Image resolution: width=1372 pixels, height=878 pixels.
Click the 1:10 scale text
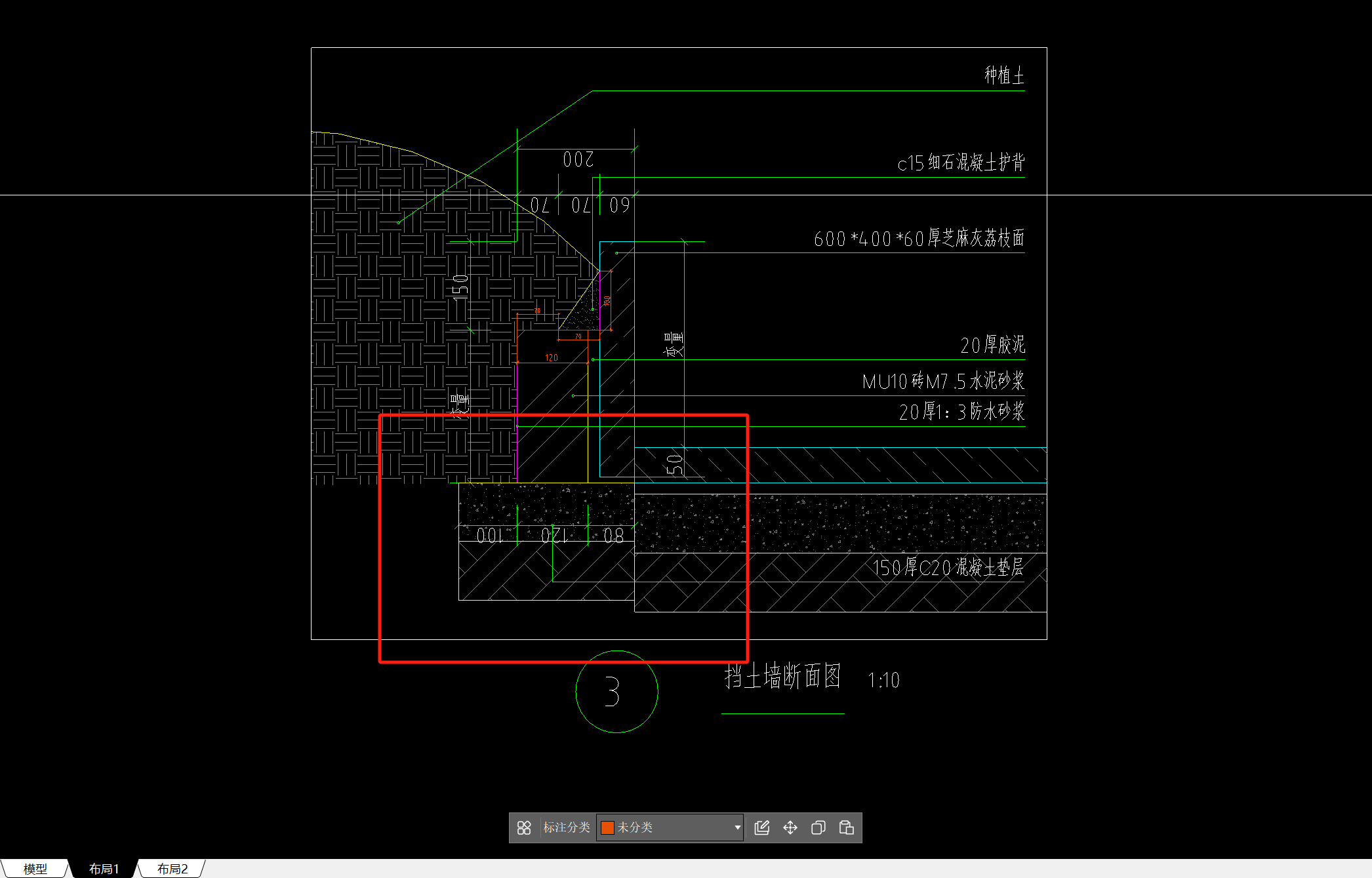tap(883, 681)
